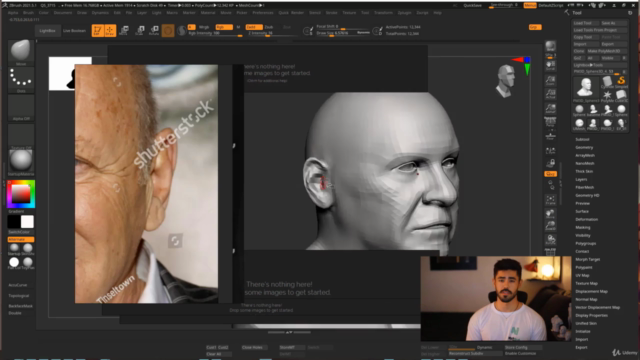The image size is (640, 360).
Task: Activate the Rotate transform icon
Action: coord(154,31)
